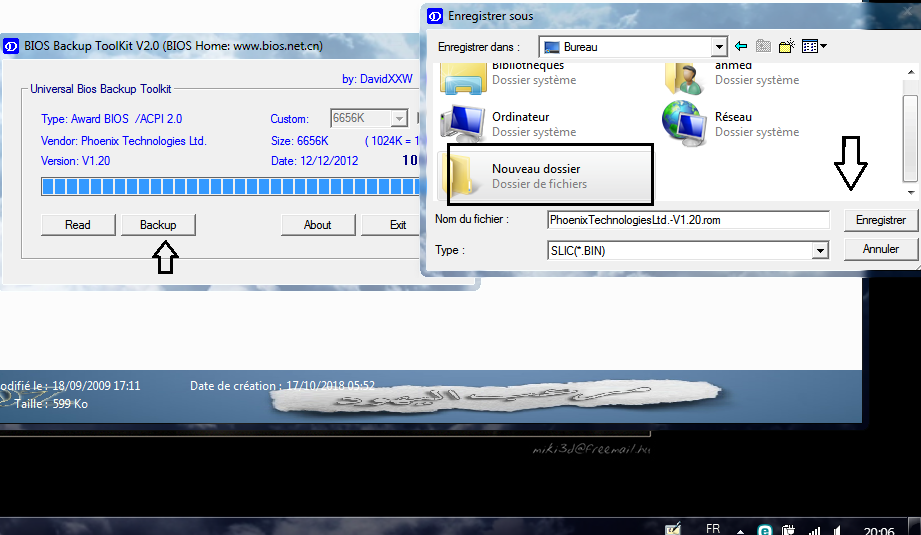Show hidden tray icons arrow
Viewport: 921px width, 535px height.
point(741,531)
